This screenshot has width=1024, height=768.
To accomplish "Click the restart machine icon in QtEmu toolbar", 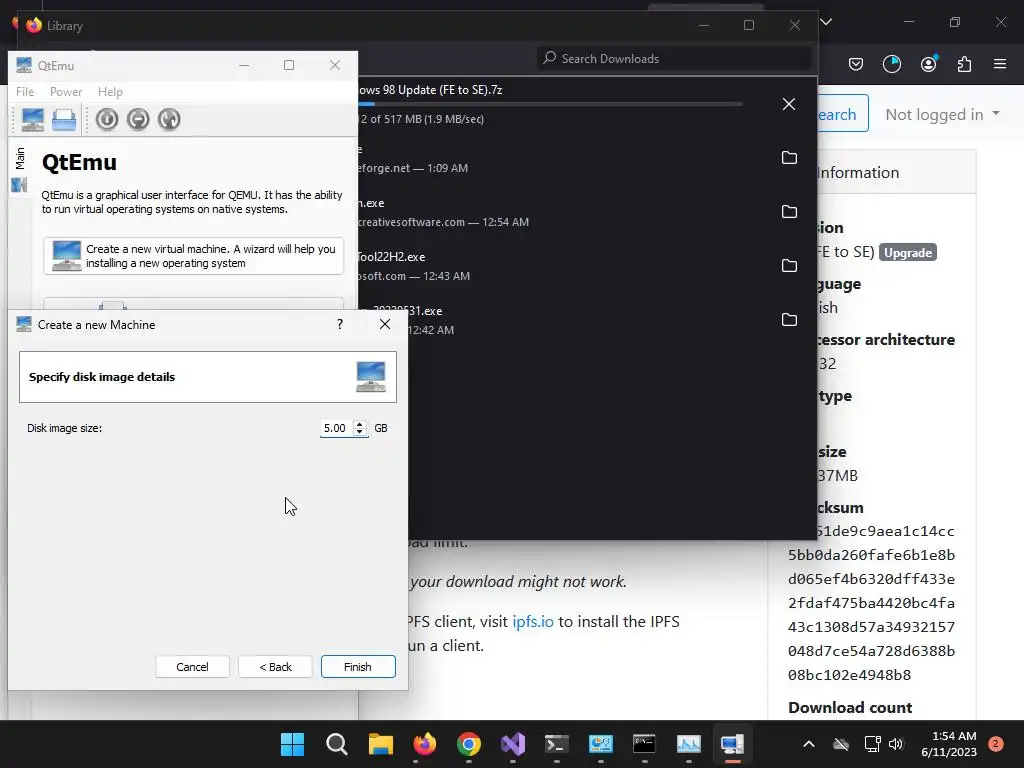I will click(x=169, y=120).
